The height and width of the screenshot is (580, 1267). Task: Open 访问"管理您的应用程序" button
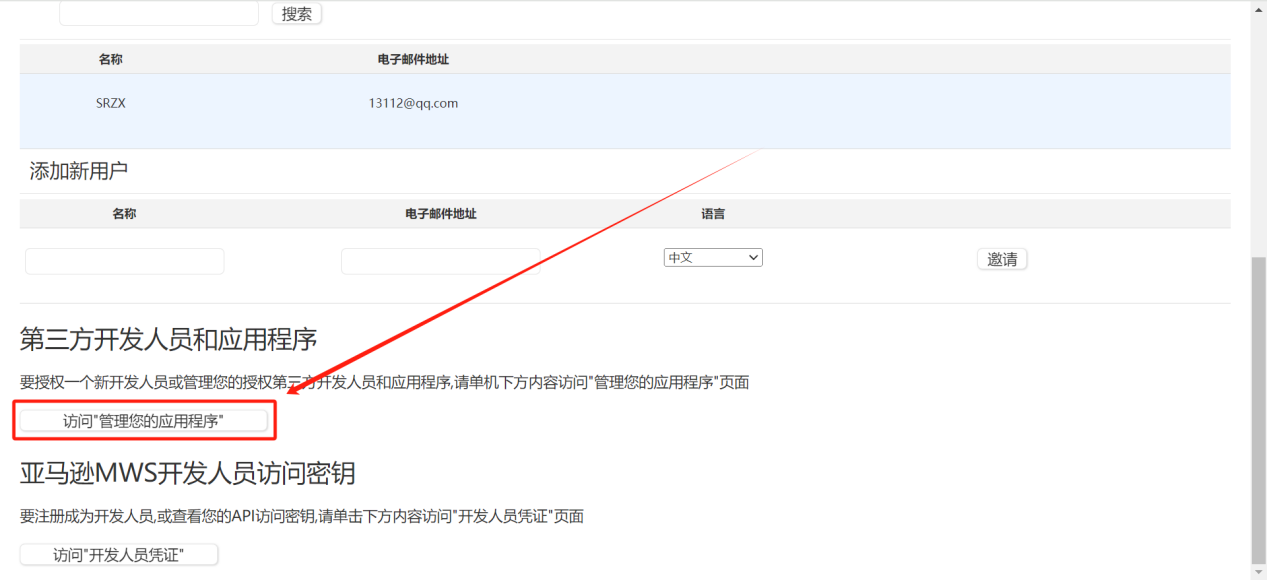[143, 422]
